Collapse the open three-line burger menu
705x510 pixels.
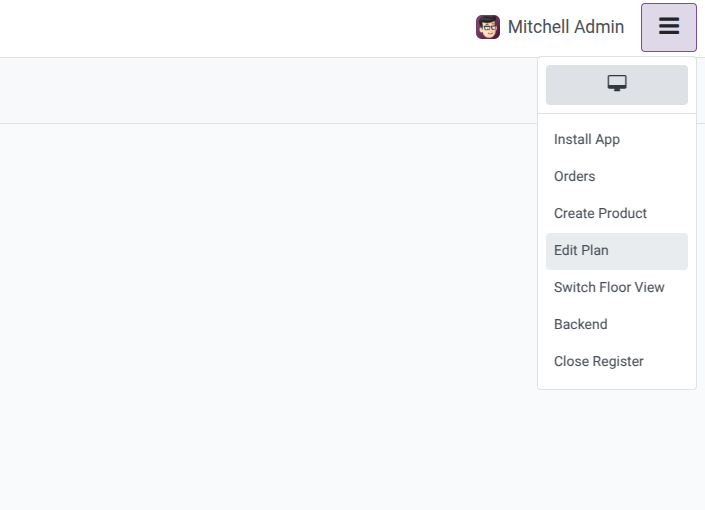pyautogui.click(x=668, y=27)
